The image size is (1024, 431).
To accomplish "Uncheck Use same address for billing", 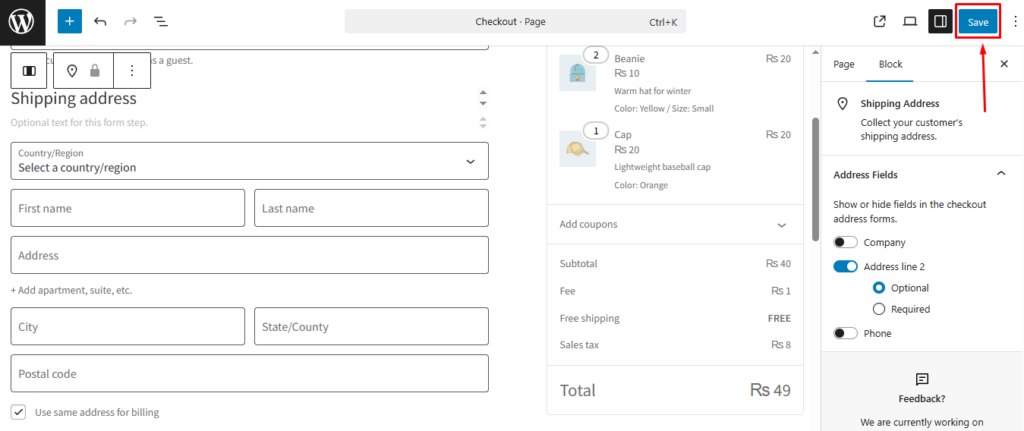I will coord(18,412).
